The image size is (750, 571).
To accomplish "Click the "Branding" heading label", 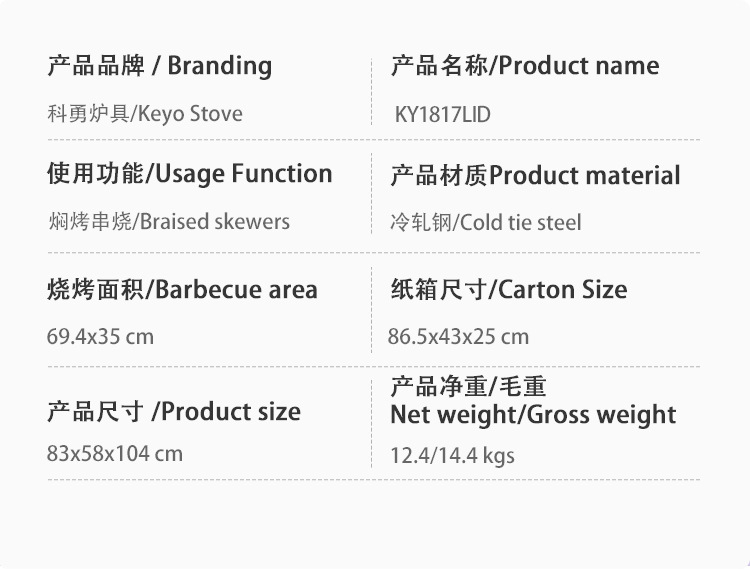I will tap(219, 66).
